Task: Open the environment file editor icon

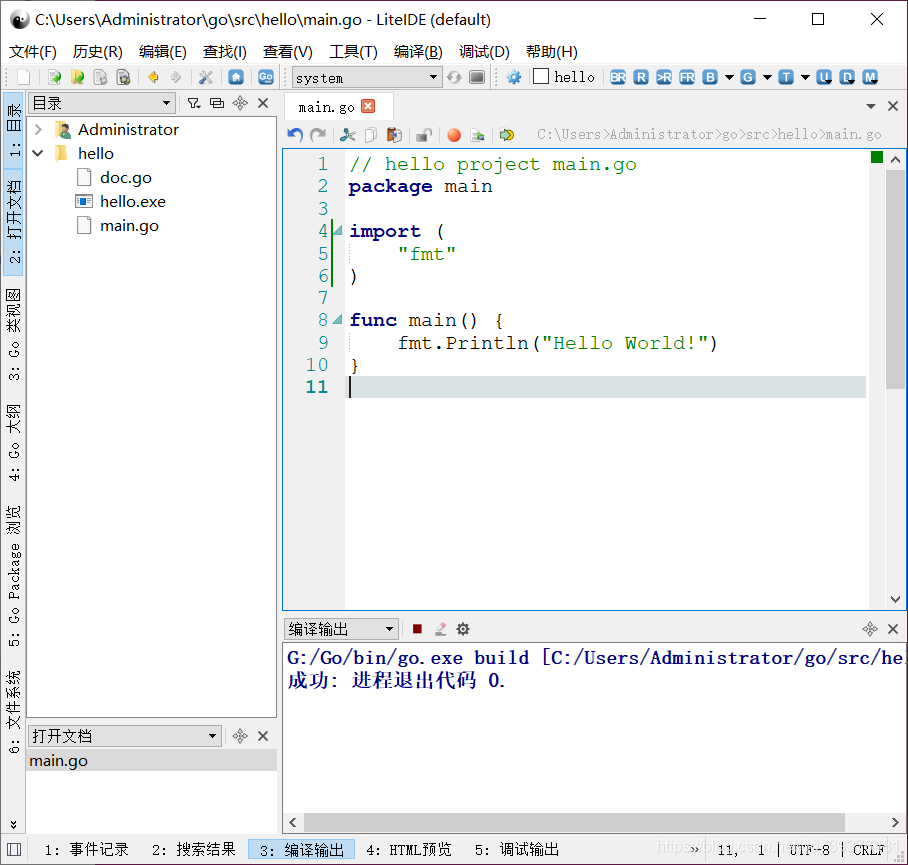Action: pos(477,77)
